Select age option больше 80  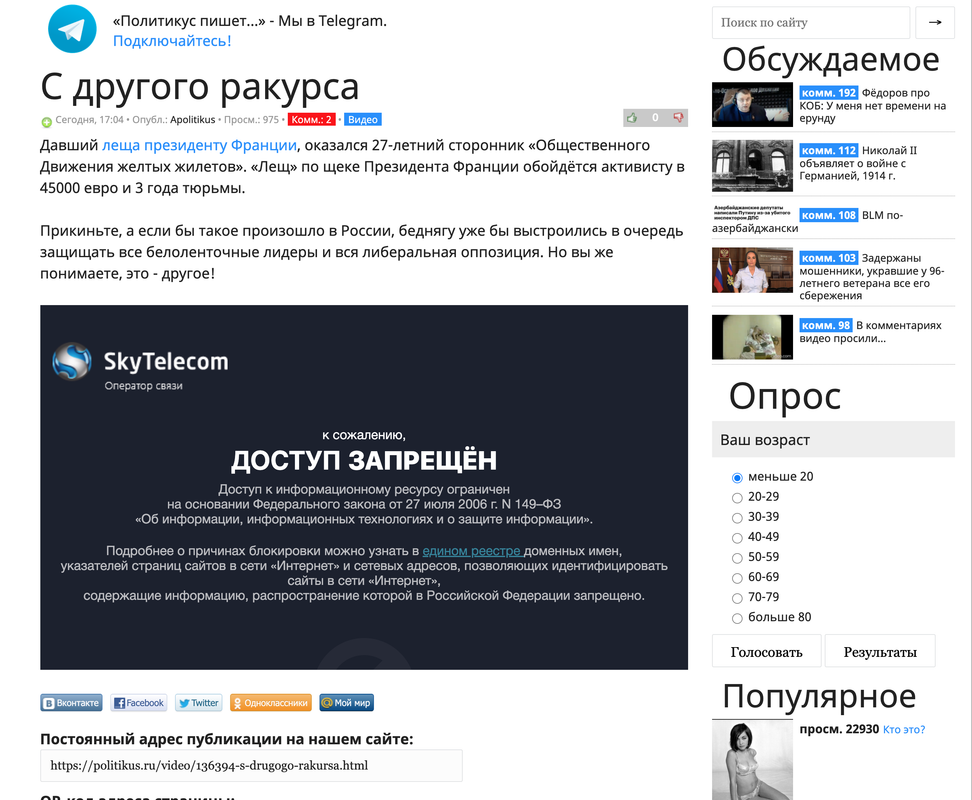737,618
